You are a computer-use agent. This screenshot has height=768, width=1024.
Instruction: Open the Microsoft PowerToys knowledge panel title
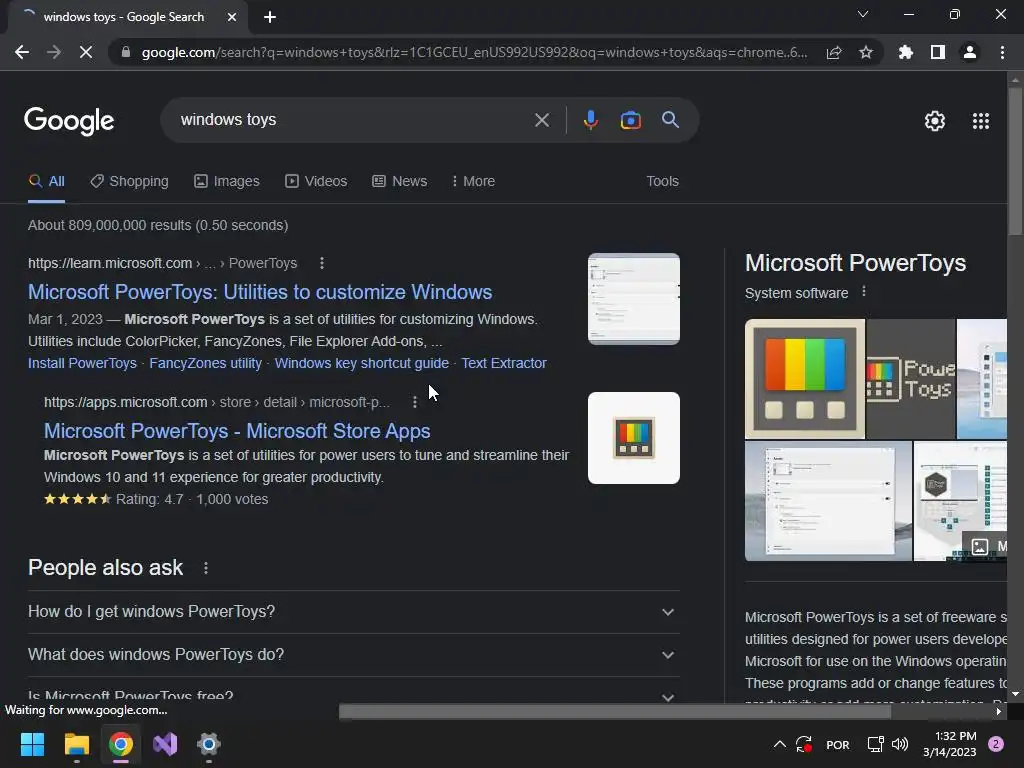pos(855,263)
